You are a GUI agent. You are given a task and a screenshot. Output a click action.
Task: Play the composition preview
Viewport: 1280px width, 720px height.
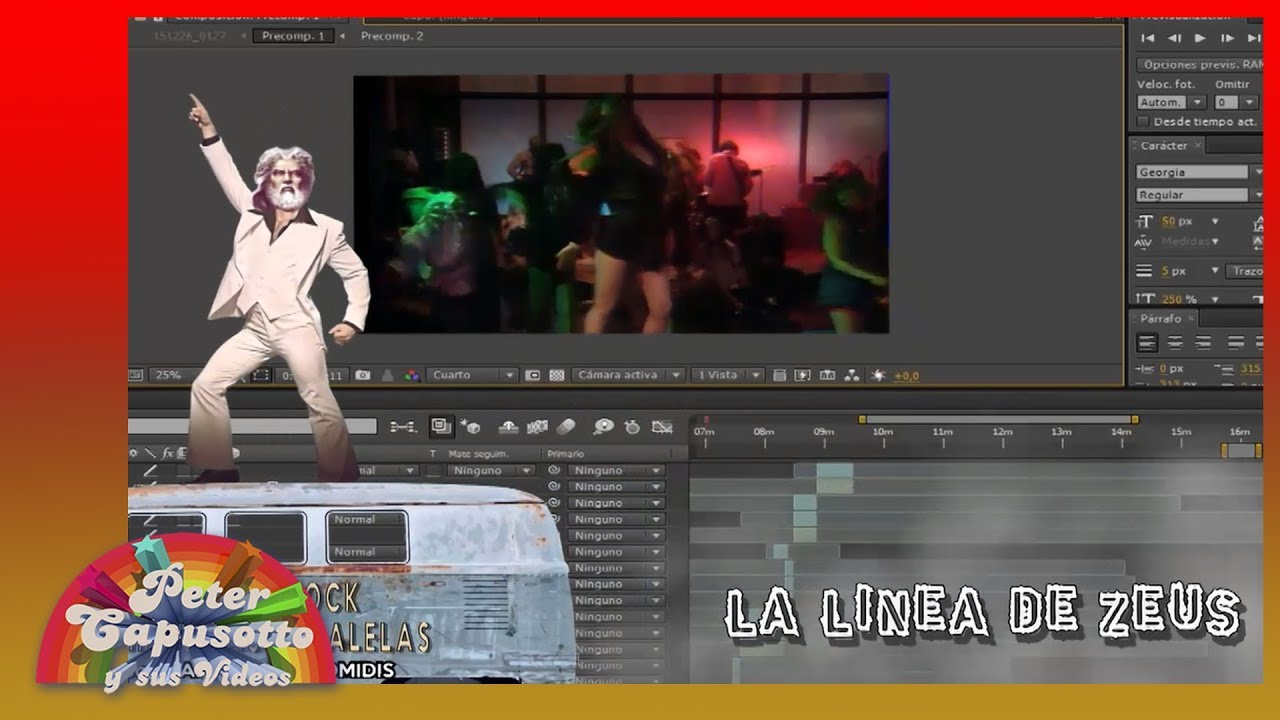pyautogui.click(x=1200, y=38)
